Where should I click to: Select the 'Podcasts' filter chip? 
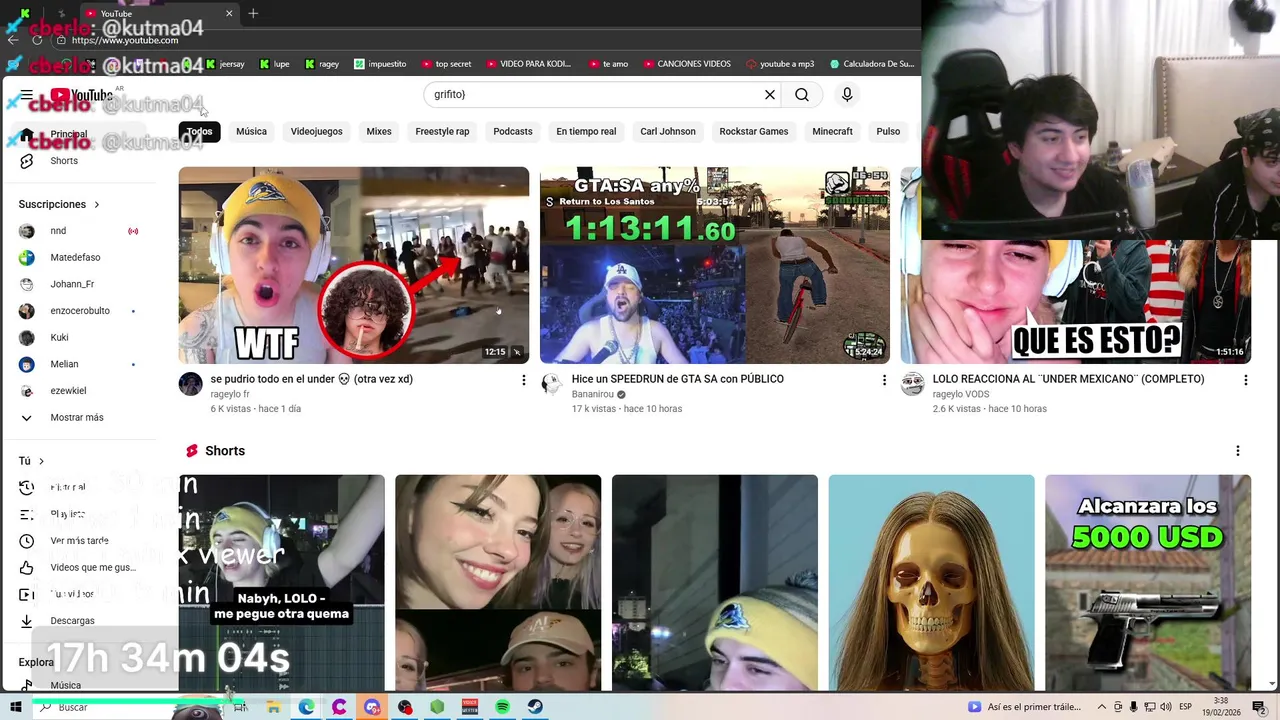[513, 132]
